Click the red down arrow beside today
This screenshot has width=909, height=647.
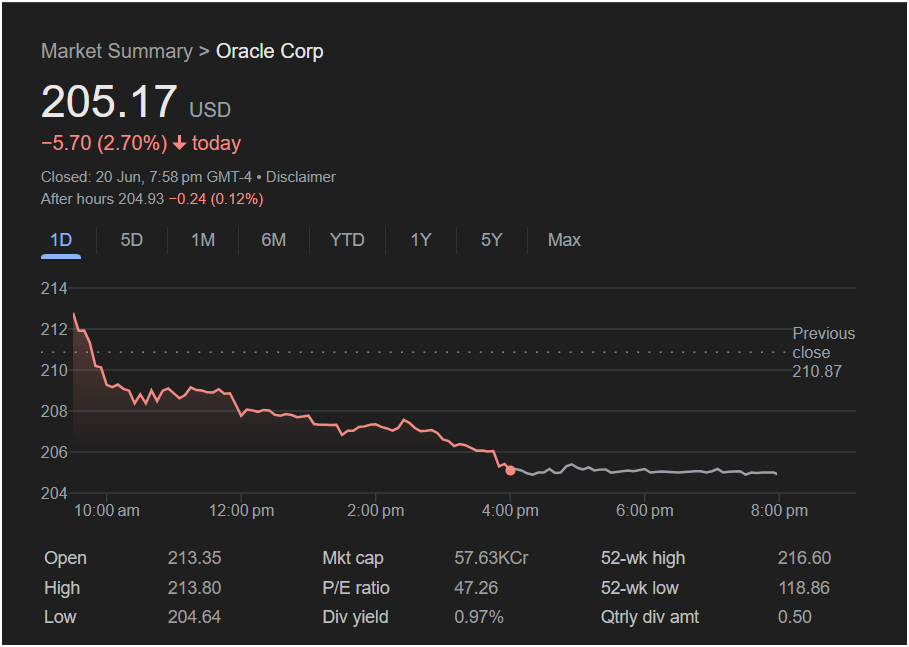(x=180, y=143)
